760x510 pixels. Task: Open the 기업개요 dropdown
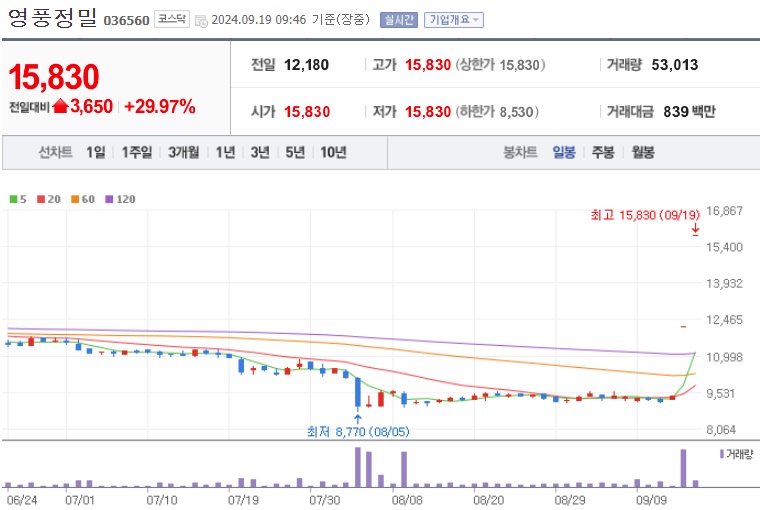(454, 20)
